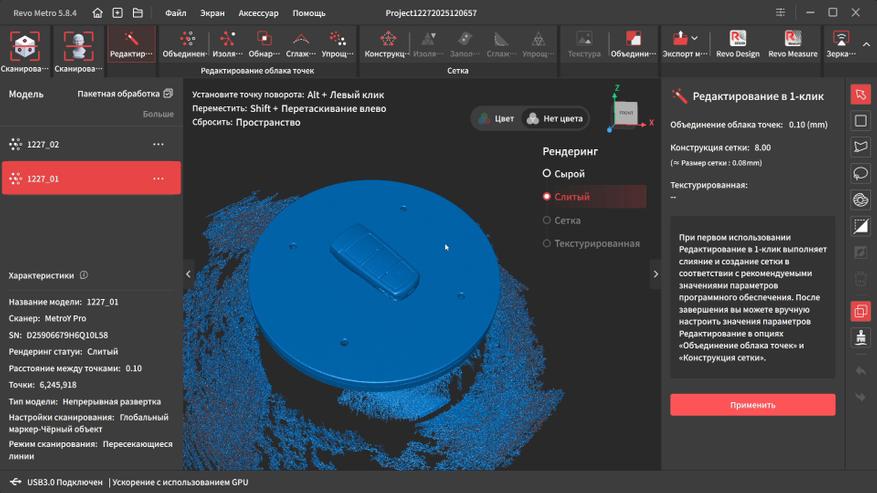877x493 pixels.
Task: Click the Применить button
Action: click(x=752, y=405)
